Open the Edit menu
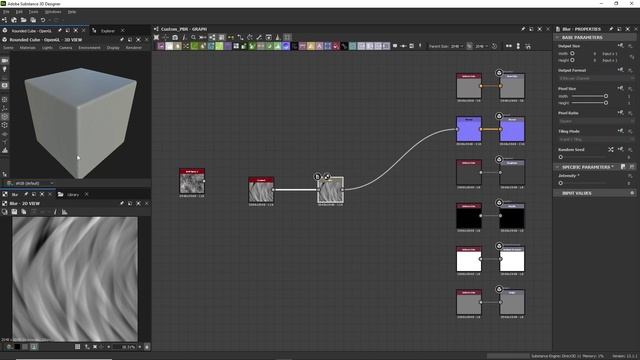The width and height of the screenshot is (640, 360). coord(19,12)
